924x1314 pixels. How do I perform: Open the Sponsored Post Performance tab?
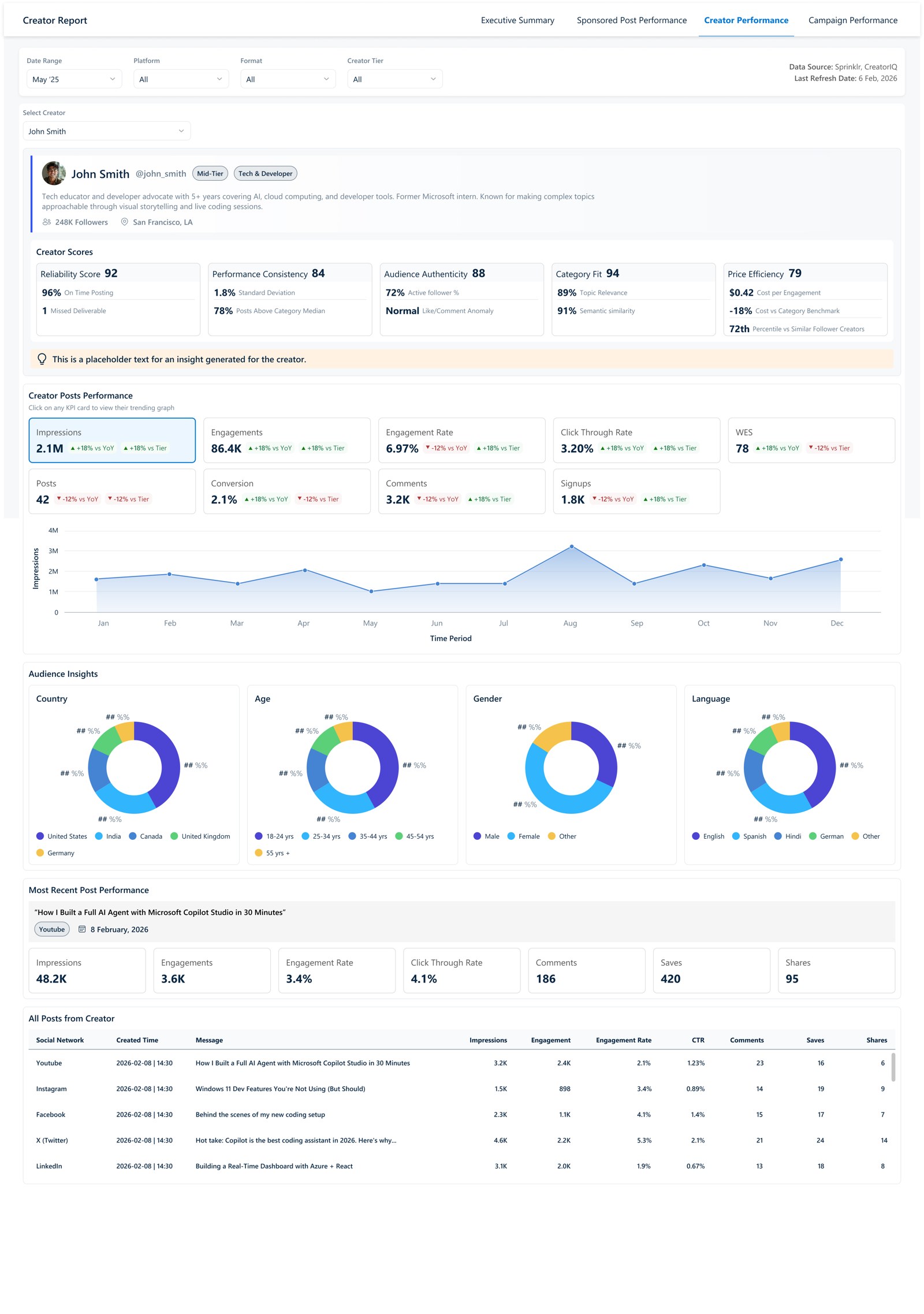pyautogui.click(x=632, y=20)
